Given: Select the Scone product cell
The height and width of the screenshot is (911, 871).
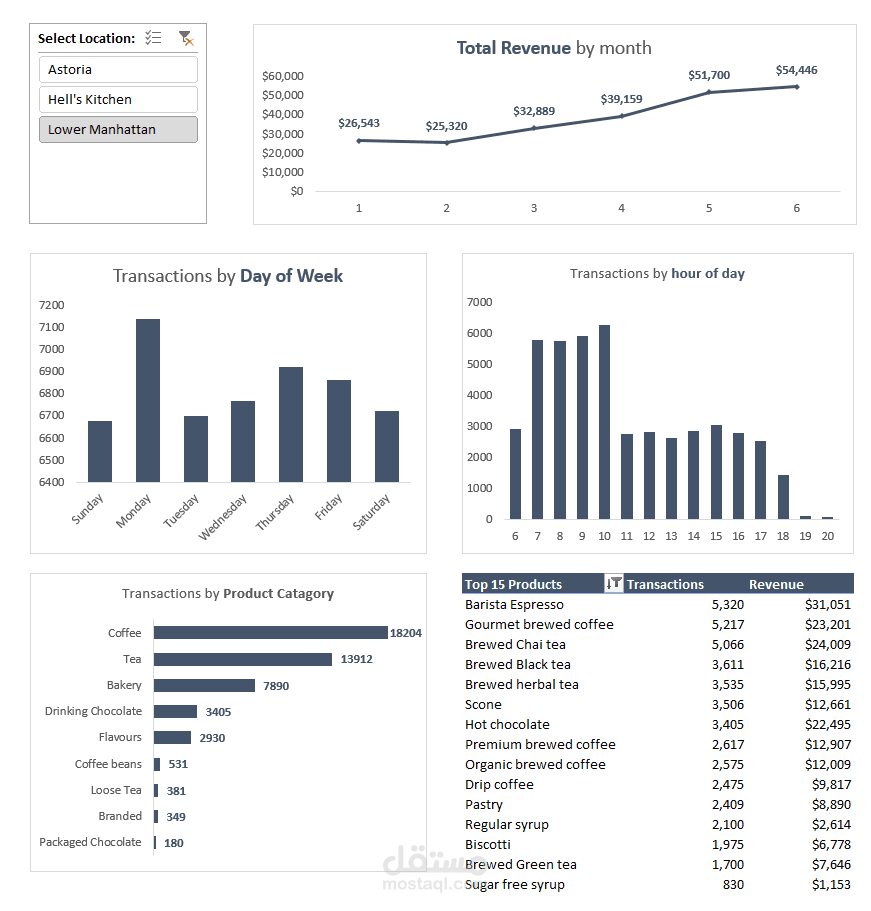Looking at the screenshot, I should click(483, 705).
